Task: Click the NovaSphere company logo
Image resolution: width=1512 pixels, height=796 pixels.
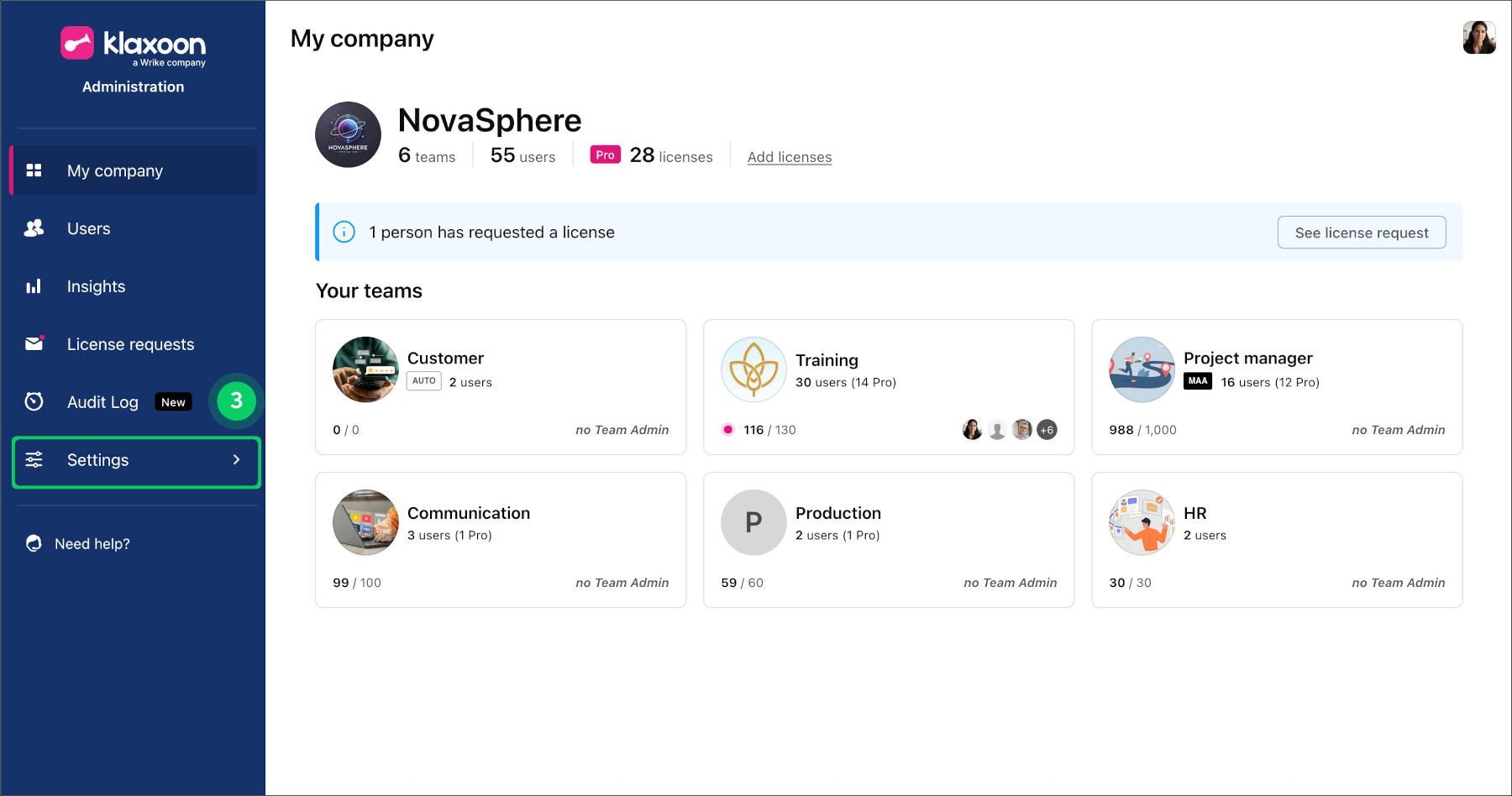Action: tap(348, 134)
